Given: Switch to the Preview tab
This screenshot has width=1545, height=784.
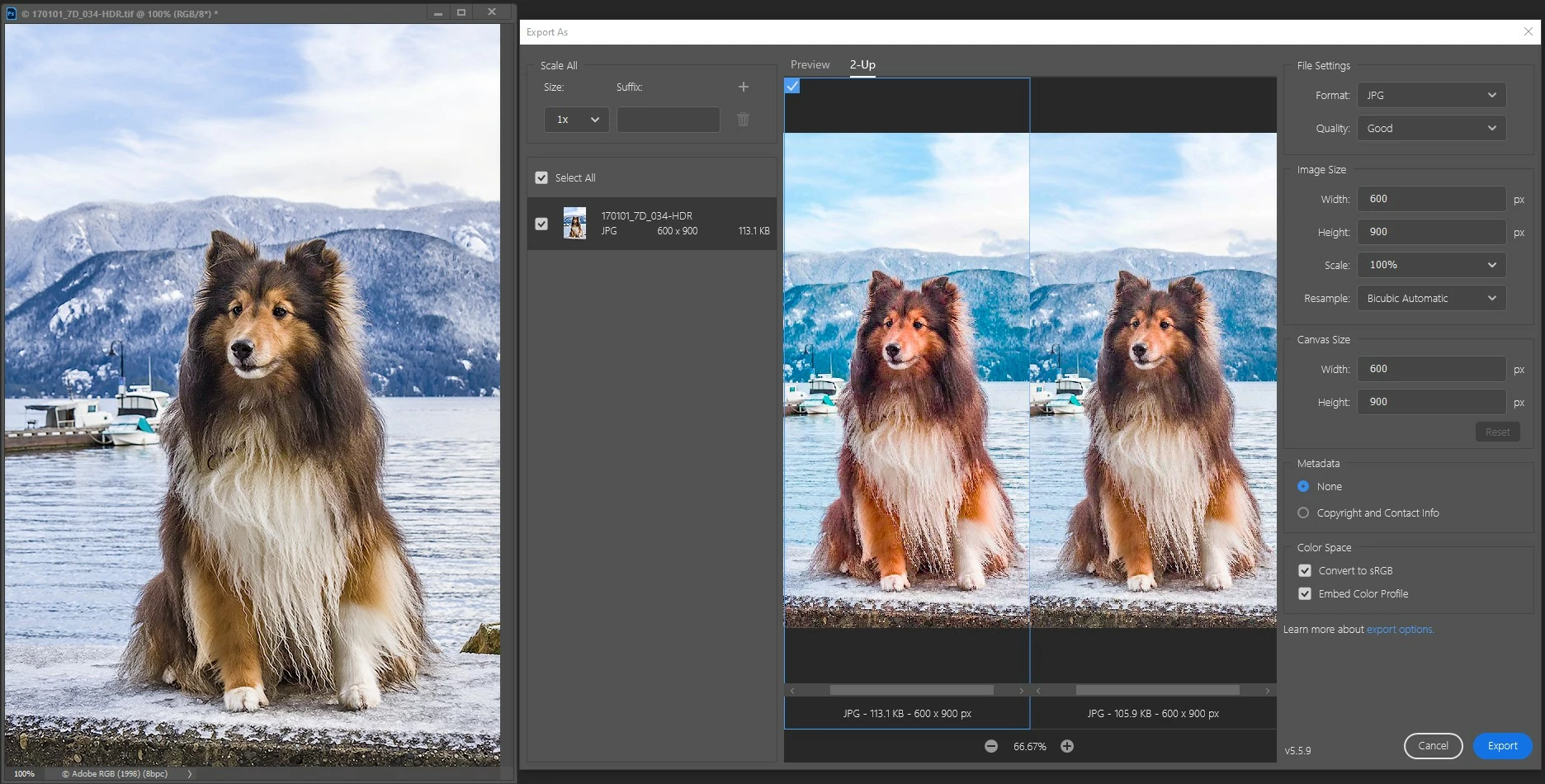Looking at the screenshot, I should [810, 64].
